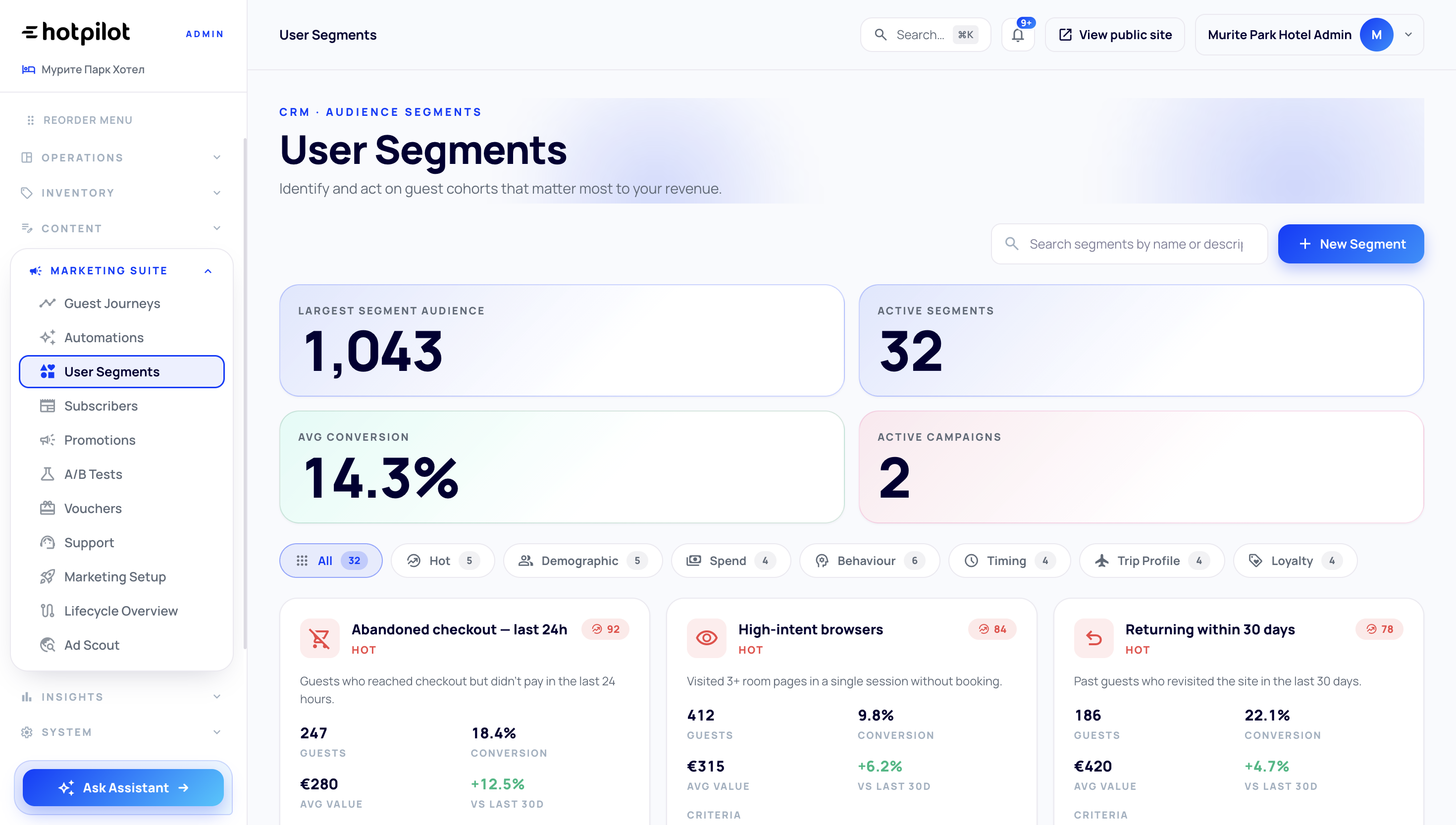Click the Ad Scout search icon
1456x825 pixels.
(48, 645)
